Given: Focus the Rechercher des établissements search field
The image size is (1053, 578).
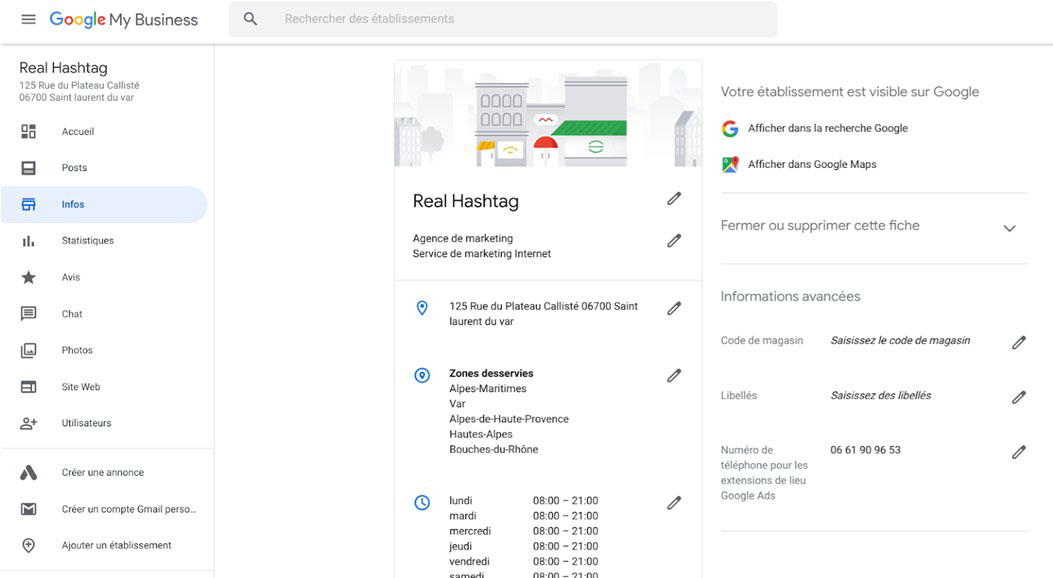Looking at the screenshot, I should coord(503,19).
